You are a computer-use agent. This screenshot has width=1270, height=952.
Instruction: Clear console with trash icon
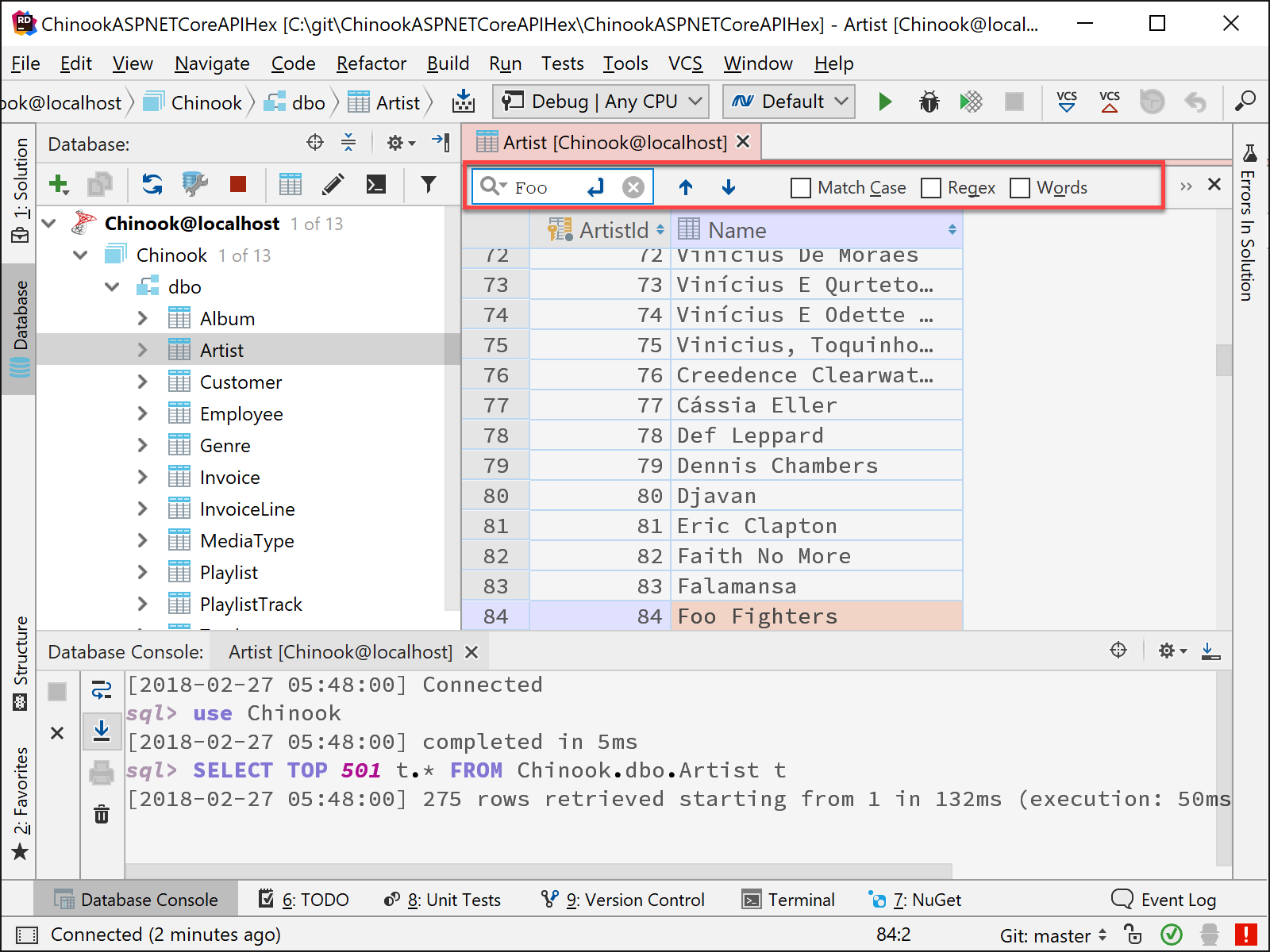(102, 814)
